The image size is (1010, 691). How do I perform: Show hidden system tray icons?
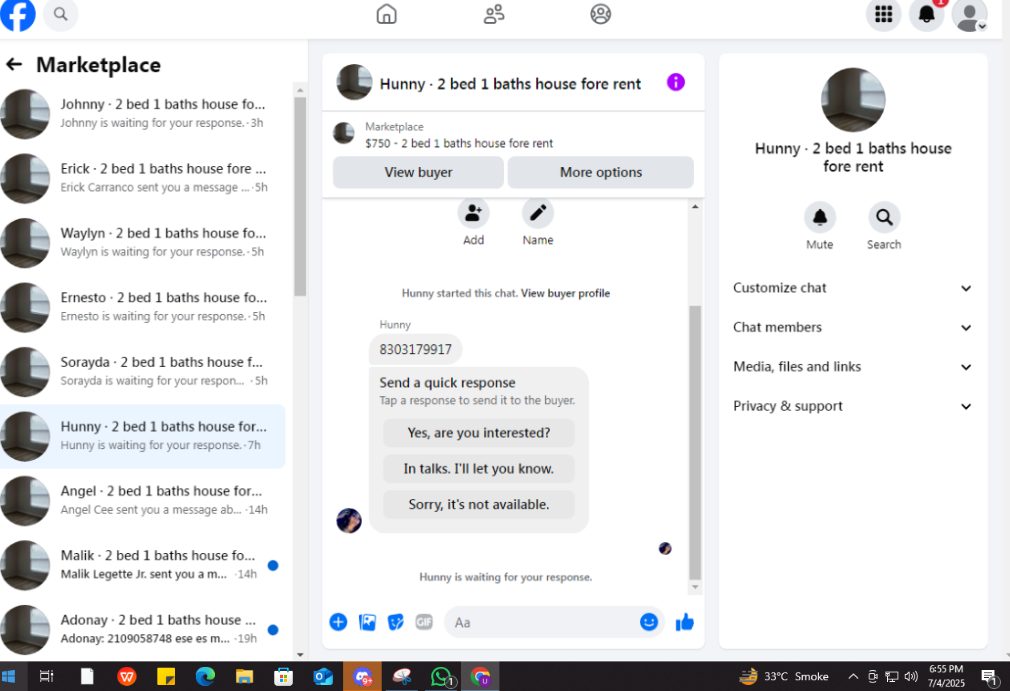(x=853, y=676)
